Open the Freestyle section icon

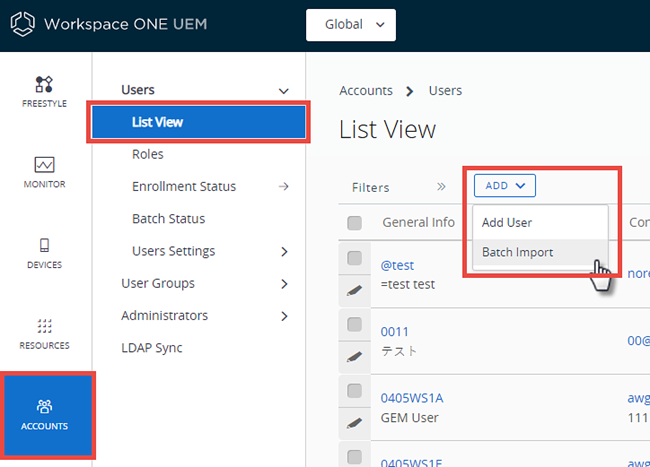[44, 84]
